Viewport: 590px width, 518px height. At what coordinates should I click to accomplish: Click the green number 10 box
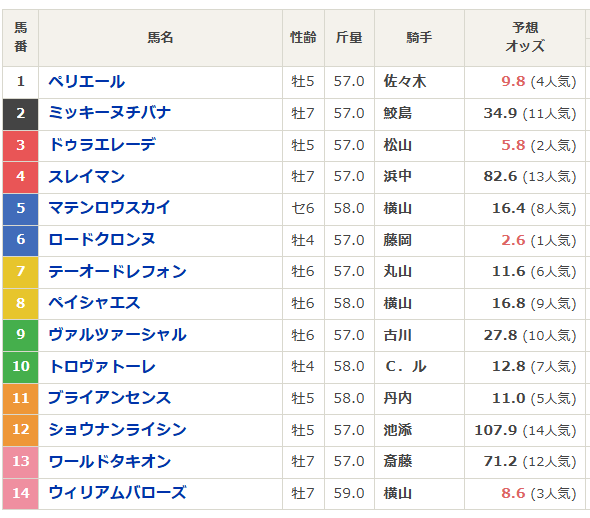(21, 367)
